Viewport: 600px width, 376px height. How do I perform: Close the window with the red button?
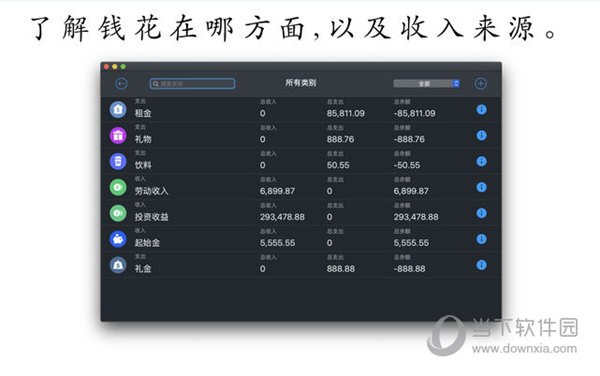[107, 67]
